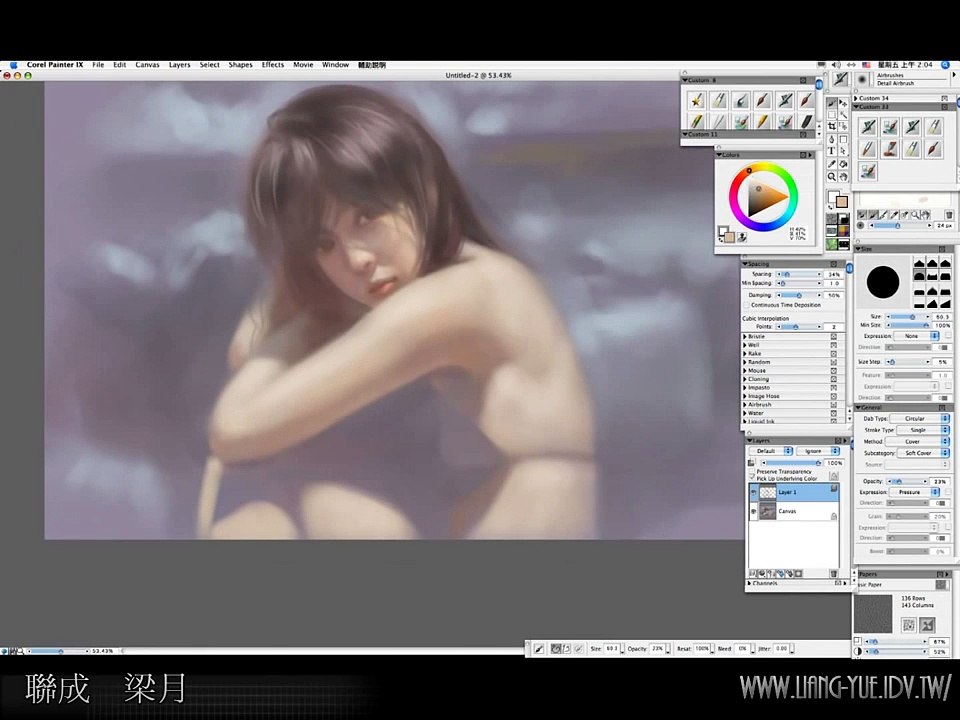Toggle Pick Up Underlying Color checkbox
The height and width of the screenshot is (720, 960).
[752, 477]
